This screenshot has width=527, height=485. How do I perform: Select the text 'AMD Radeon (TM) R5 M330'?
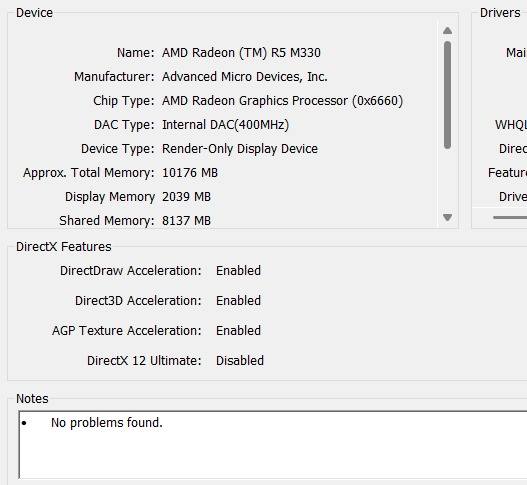241,53
